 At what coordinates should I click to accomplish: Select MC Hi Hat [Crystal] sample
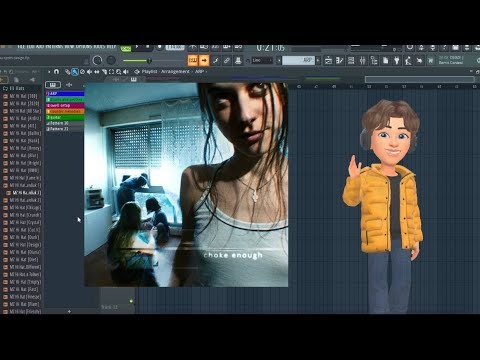click(22, 222)
